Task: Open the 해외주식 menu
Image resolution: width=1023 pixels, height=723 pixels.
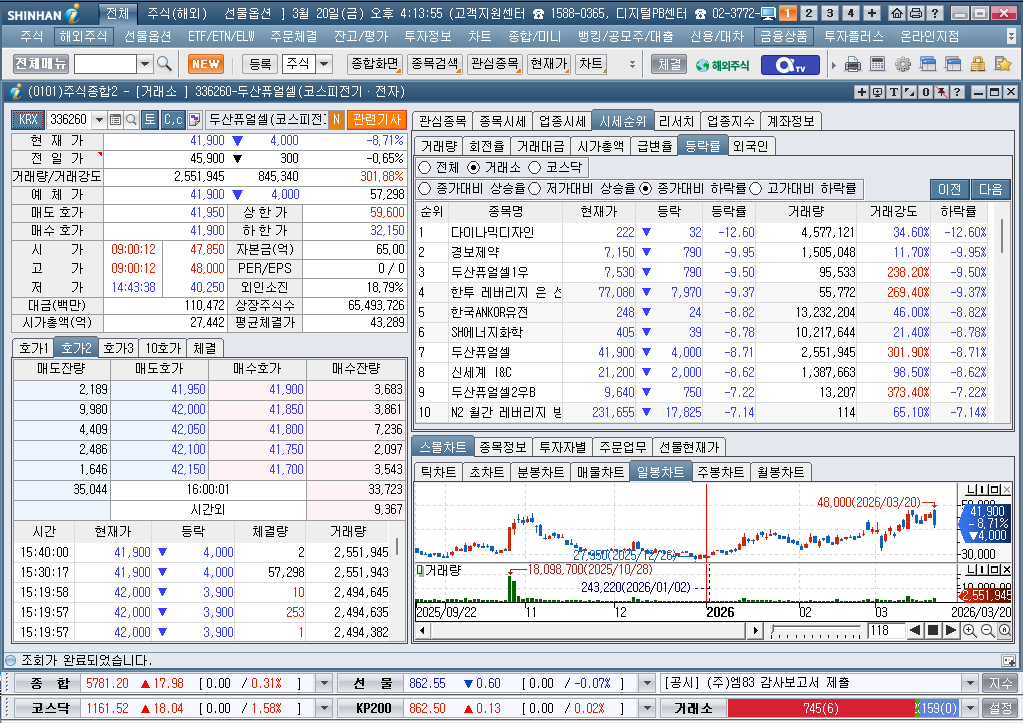Action: click(x=83, y=37)
